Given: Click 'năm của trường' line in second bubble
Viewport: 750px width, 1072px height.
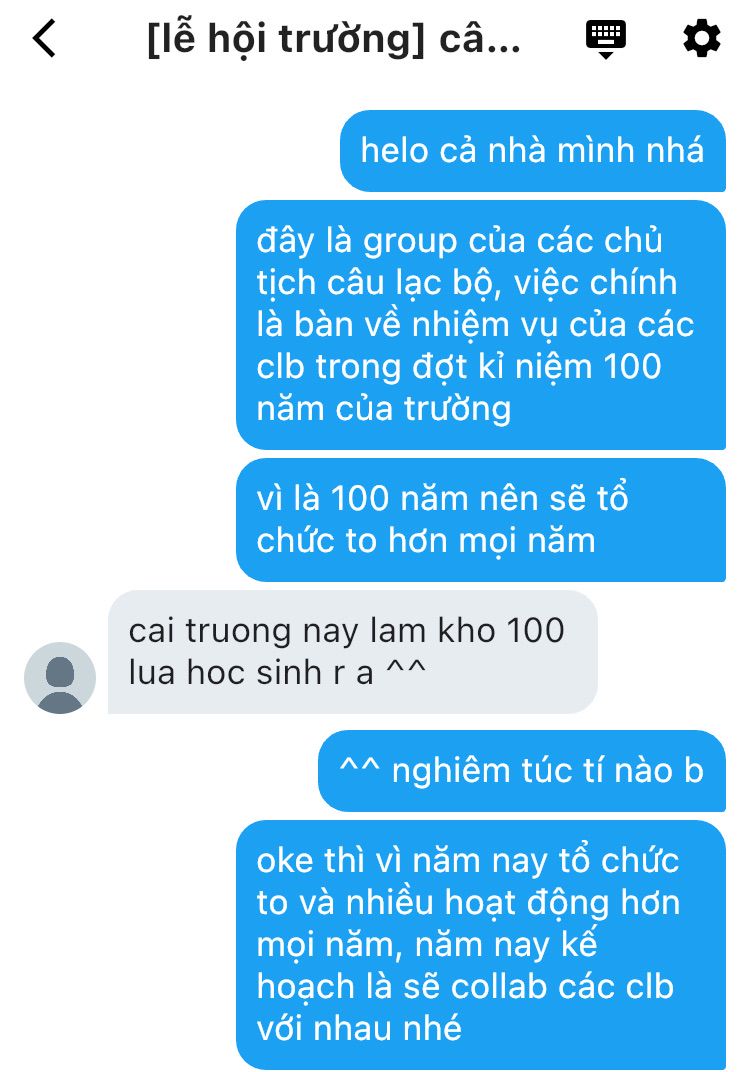Looking at the screenshot, I should coord(384,409).
